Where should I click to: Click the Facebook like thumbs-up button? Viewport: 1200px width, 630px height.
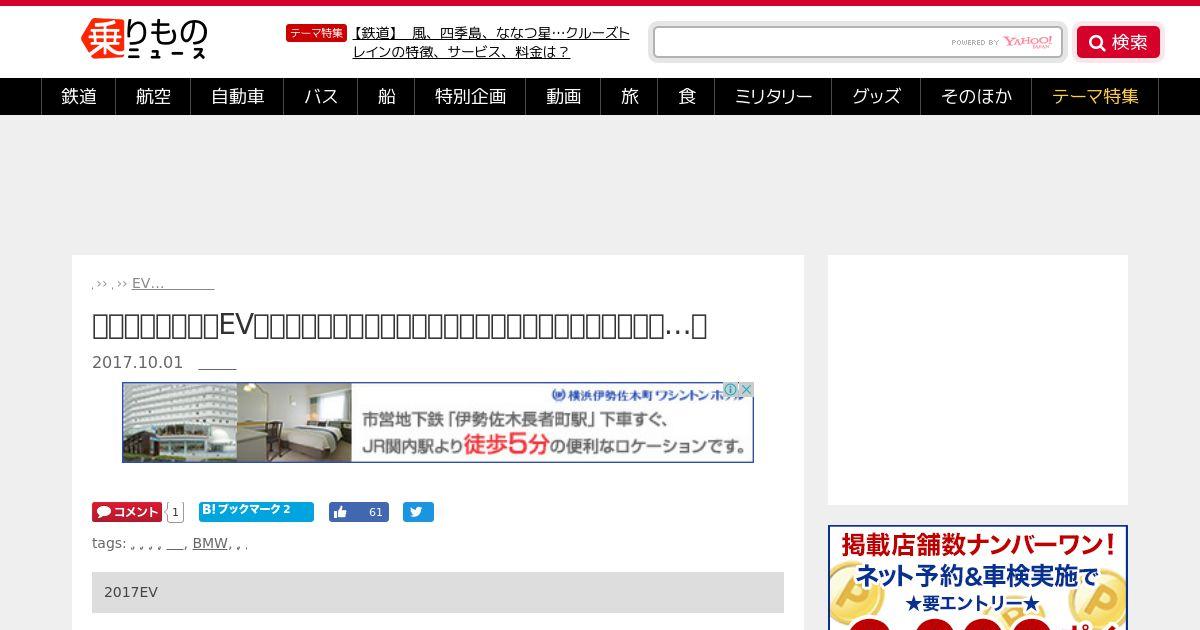pos(359,512)
